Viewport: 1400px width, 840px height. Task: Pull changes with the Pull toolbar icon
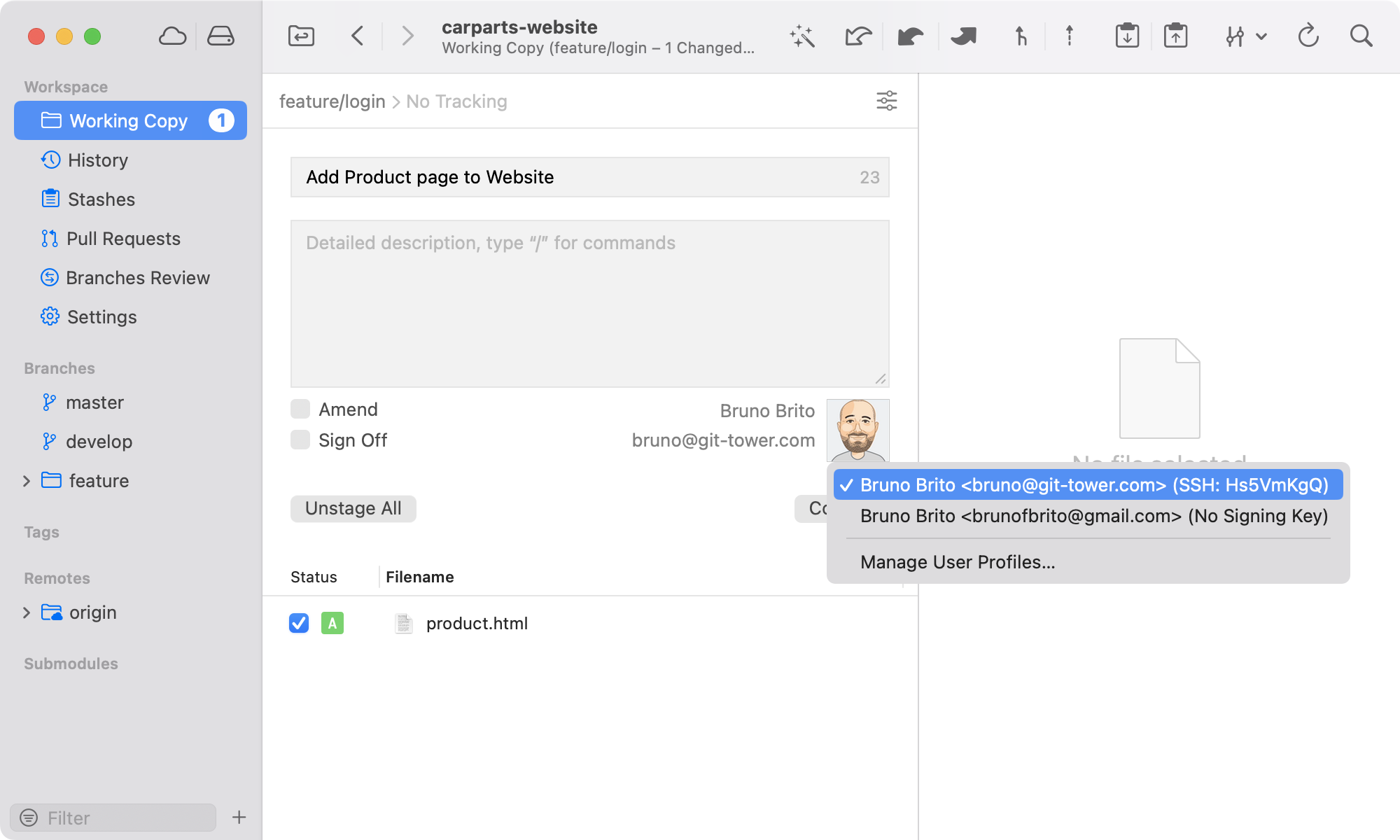910,36
